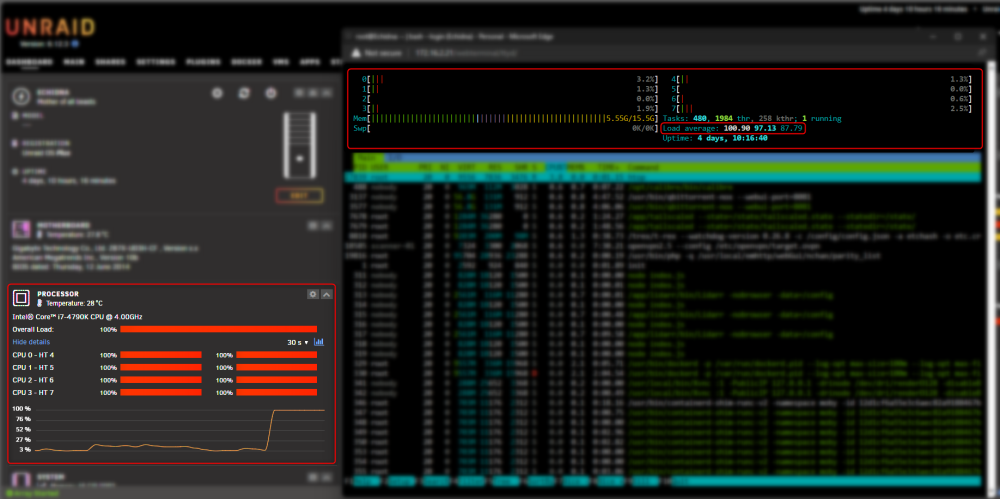Click the core 7 usage meter in htop
The image size is (1000, 499).
(x=821, y=109)
